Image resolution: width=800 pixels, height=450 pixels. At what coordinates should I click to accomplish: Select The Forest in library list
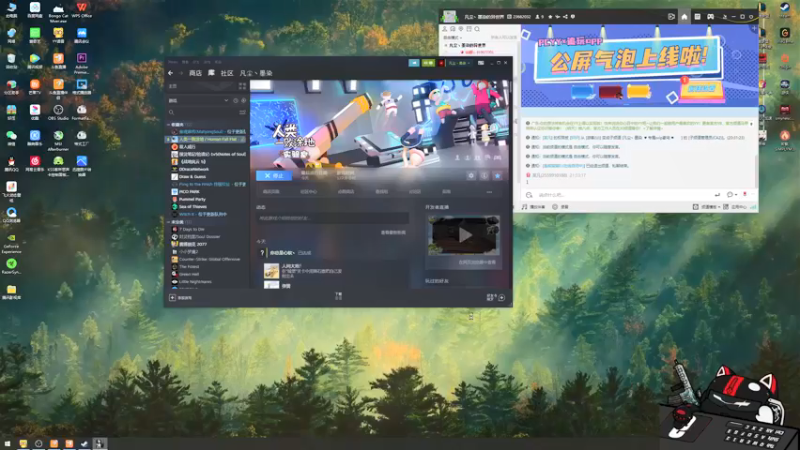point(185,266)
